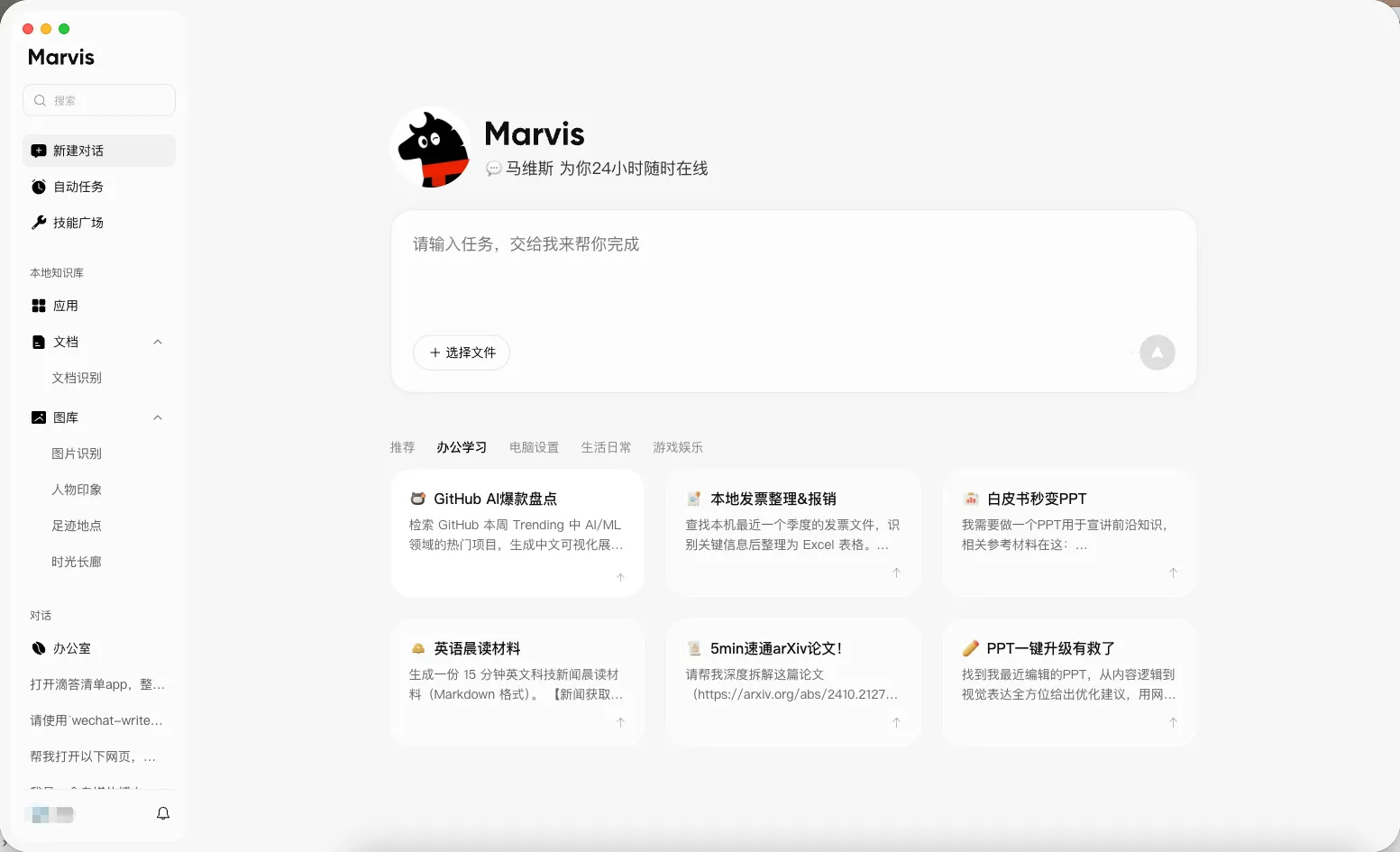Open the 白皮书秒变PPT card title
The image size is (1400, 852).
click(1037, 499)
